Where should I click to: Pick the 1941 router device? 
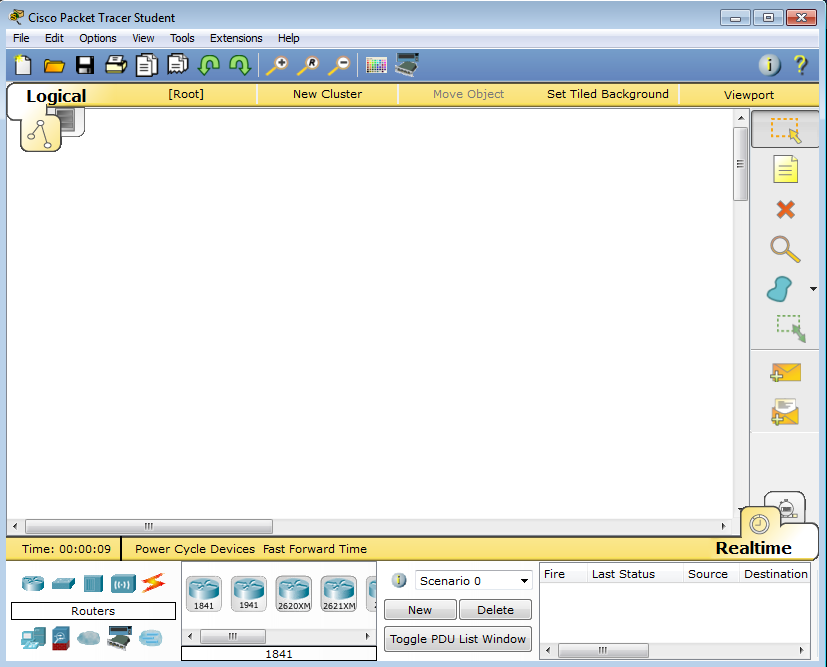click(248, 594)
